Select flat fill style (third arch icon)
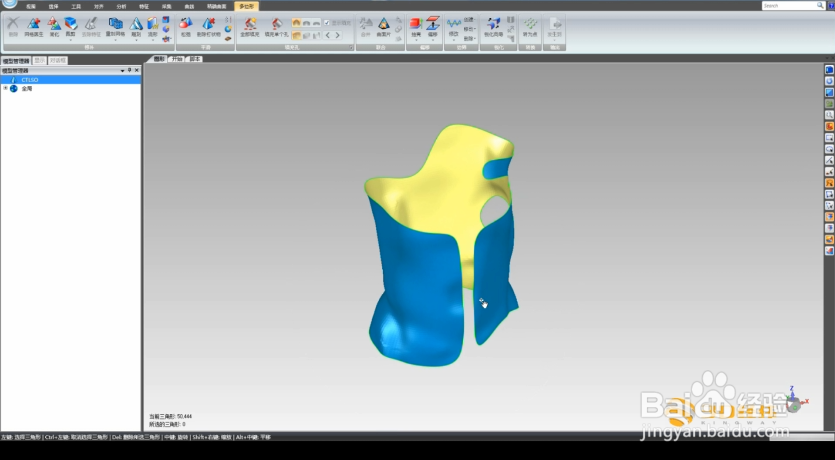This screenshot has height=460, width=835. tap(316, 23)
